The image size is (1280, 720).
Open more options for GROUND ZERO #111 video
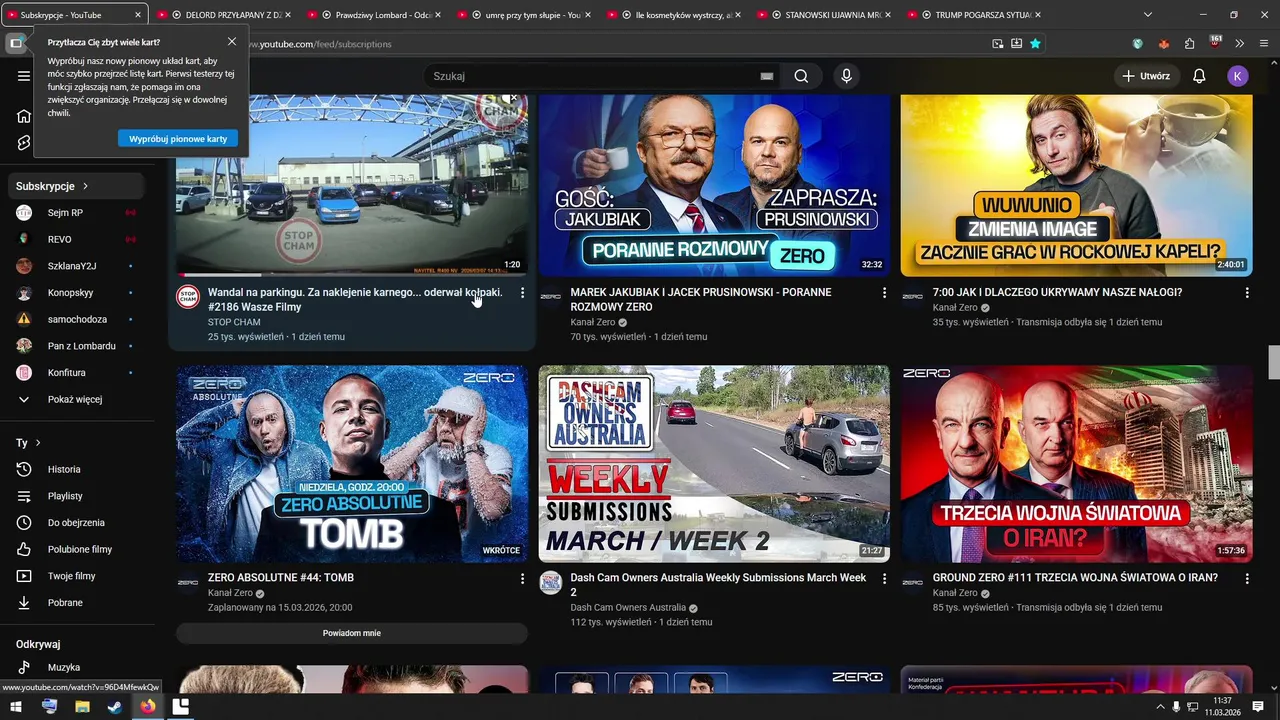click(1247, 578)
